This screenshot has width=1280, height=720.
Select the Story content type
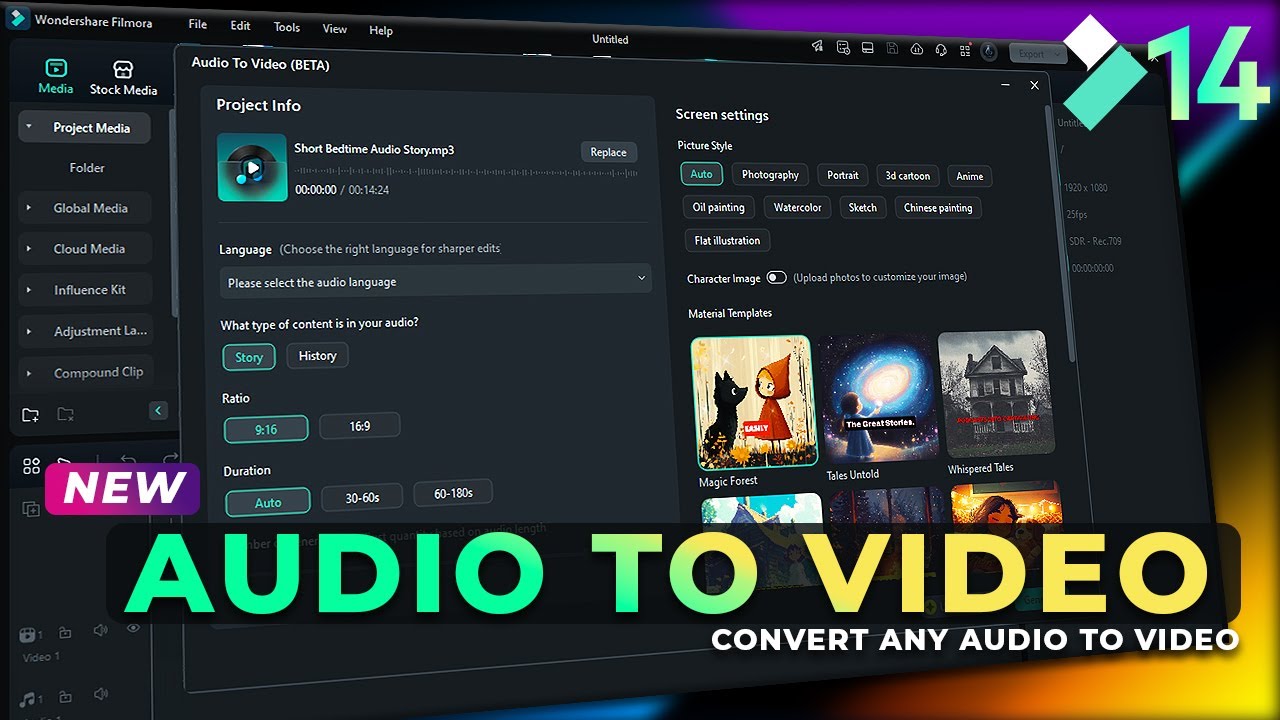tap(249, 357)
